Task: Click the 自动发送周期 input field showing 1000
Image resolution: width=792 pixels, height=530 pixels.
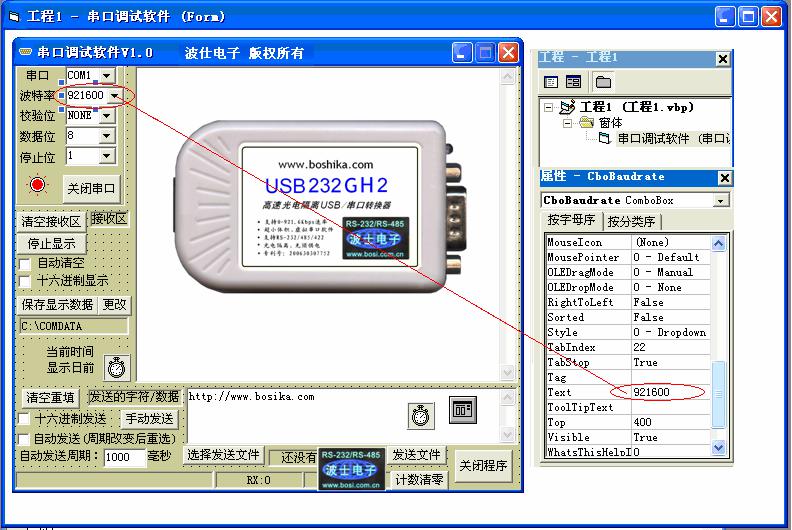Action: click(x=125, y=457)
